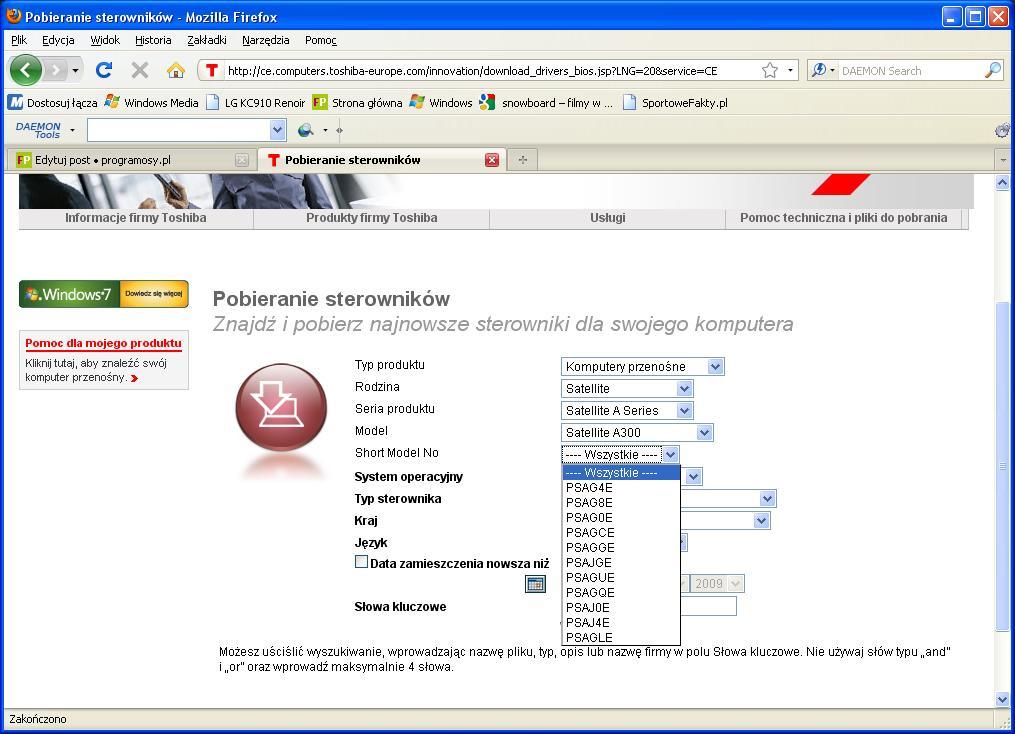The width and height of the screenshot is (1015, 734).
Task: Open the address bar history dropdown arrow
Action: tap(790, 71)
